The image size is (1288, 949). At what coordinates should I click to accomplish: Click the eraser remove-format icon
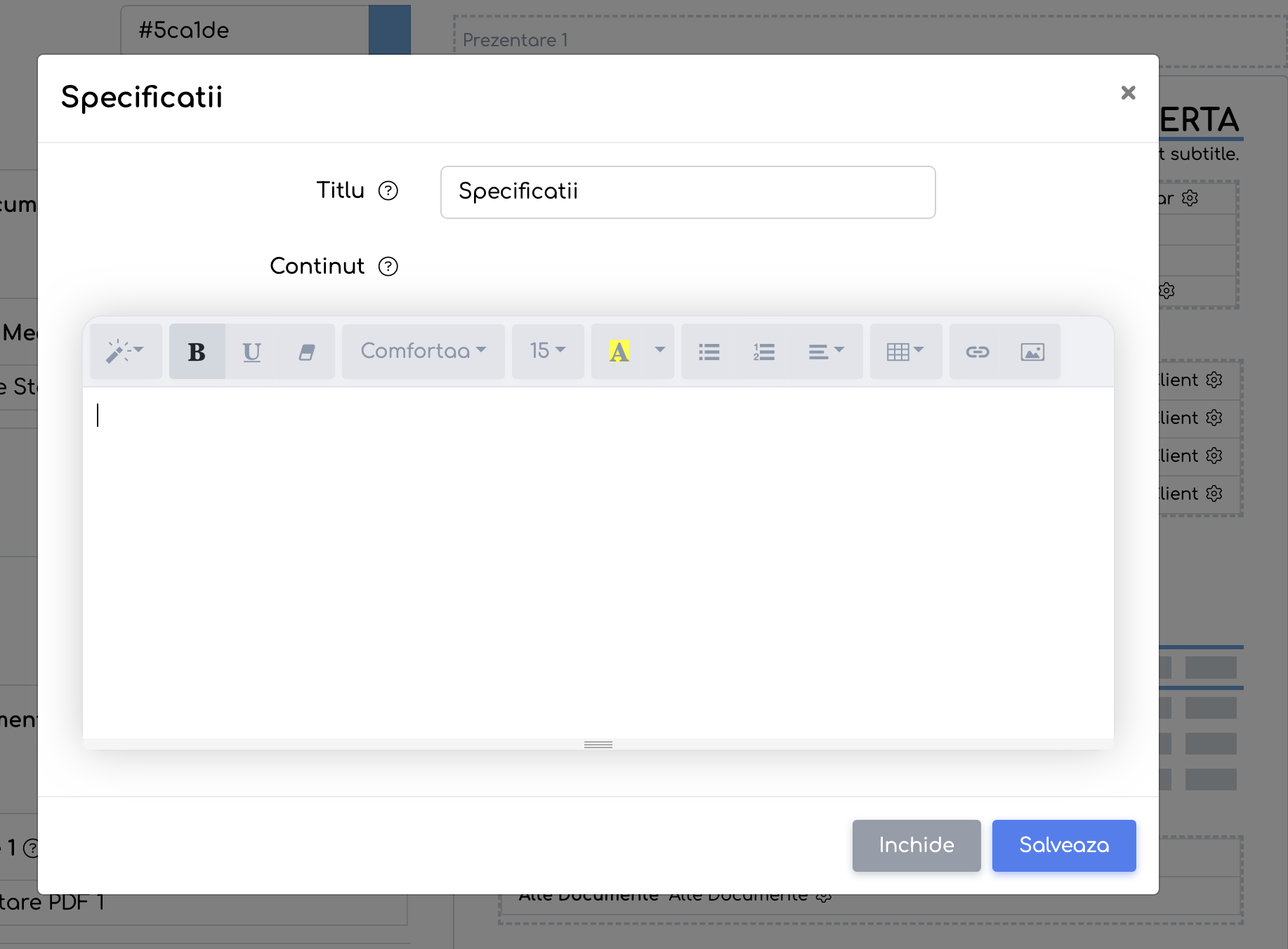(307, 351)
